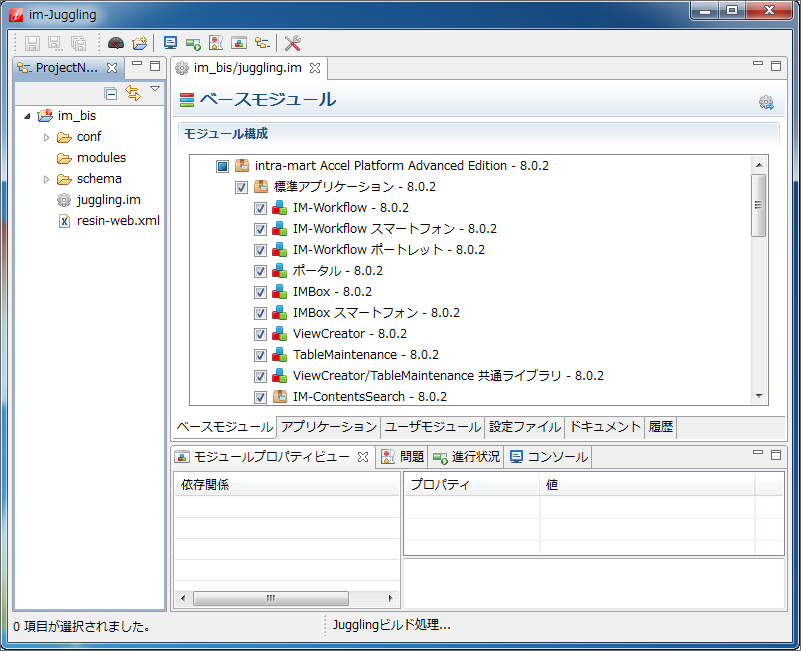Click the Save All toolbar icon

[78, 43]
